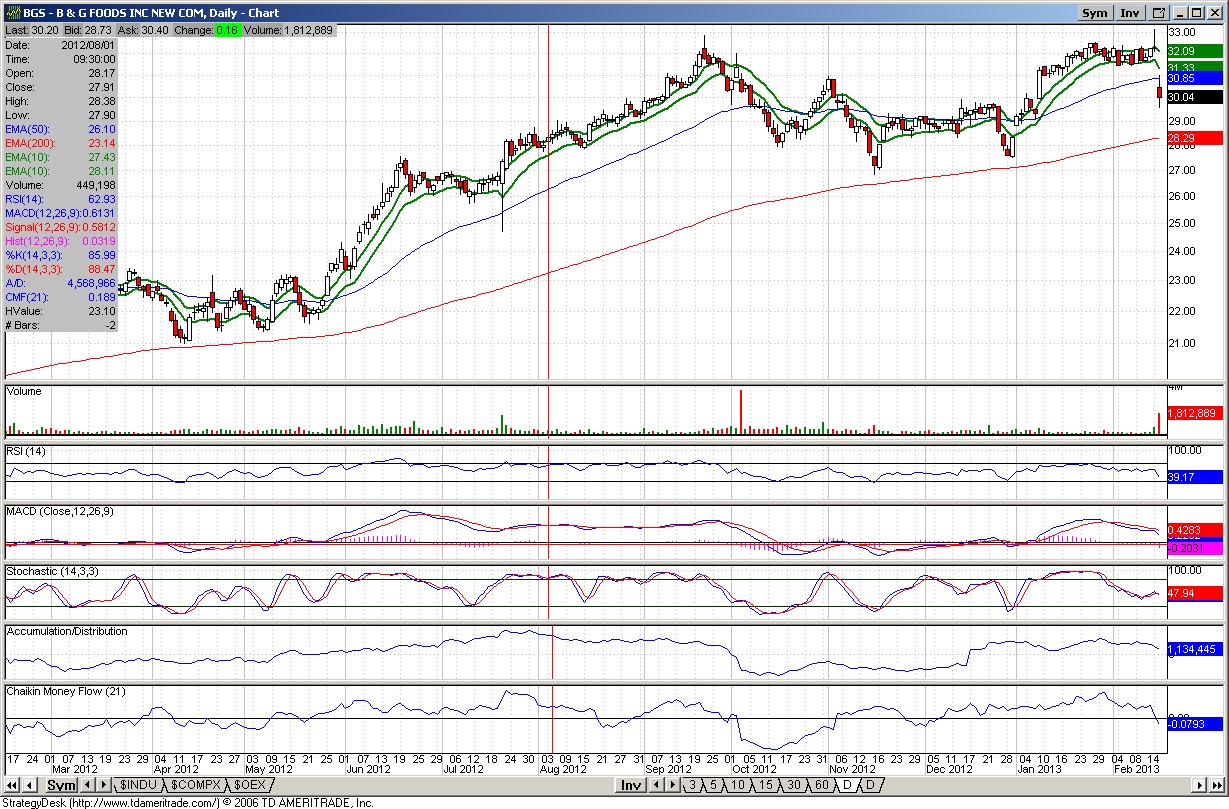
Task: Select the 15 minute interval tab
Action: pos(764,786)
